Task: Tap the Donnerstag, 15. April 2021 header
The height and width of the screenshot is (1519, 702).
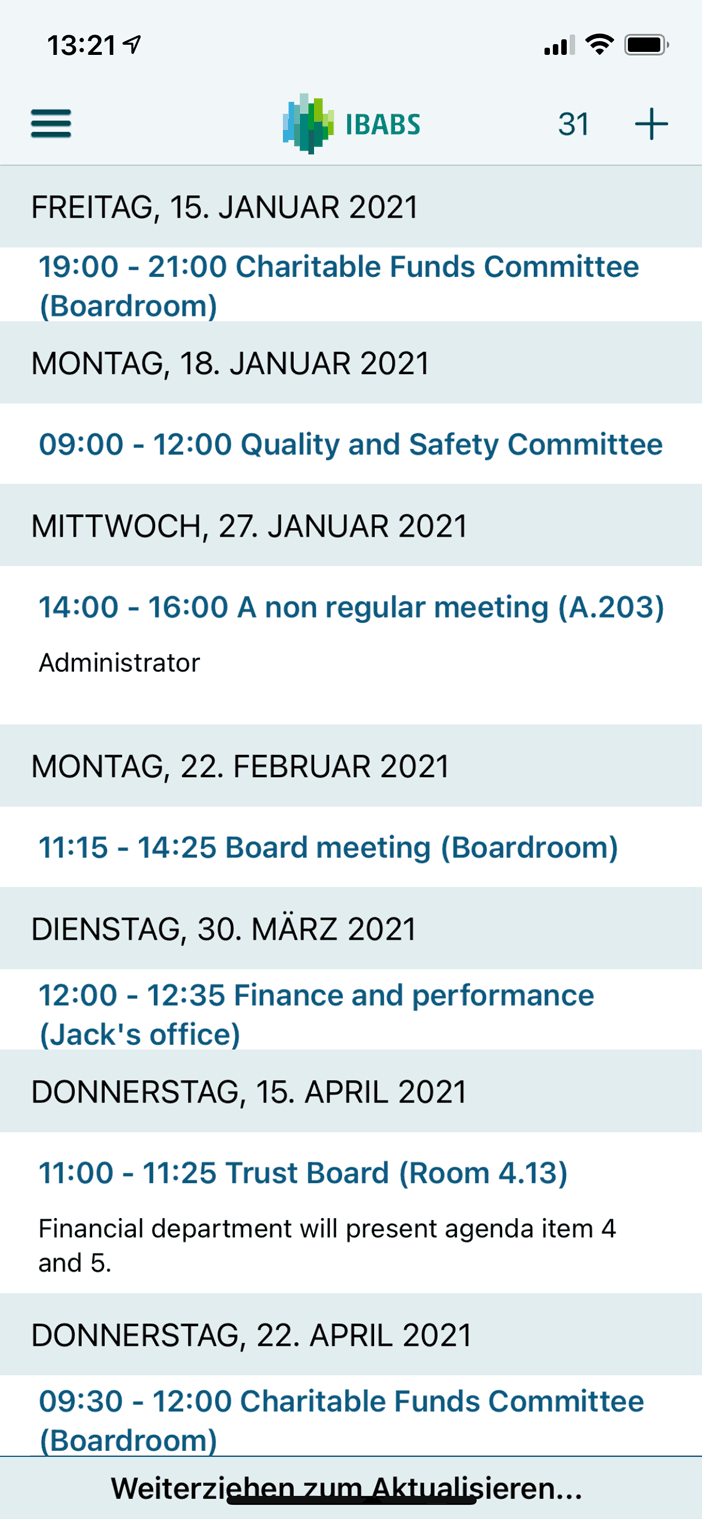Action: click(x=351, y=1091)
